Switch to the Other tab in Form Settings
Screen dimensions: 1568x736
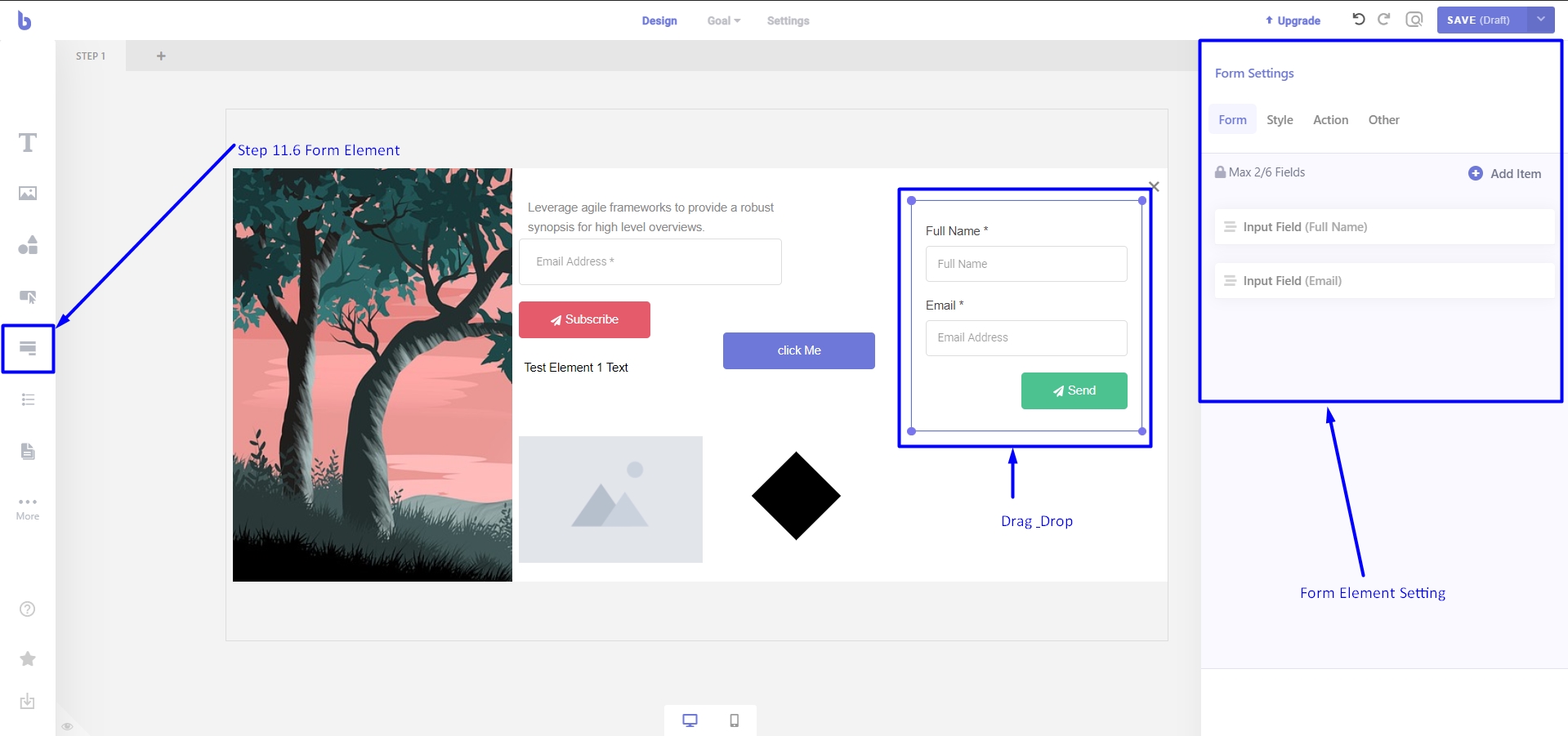(x=1384, y=120)
